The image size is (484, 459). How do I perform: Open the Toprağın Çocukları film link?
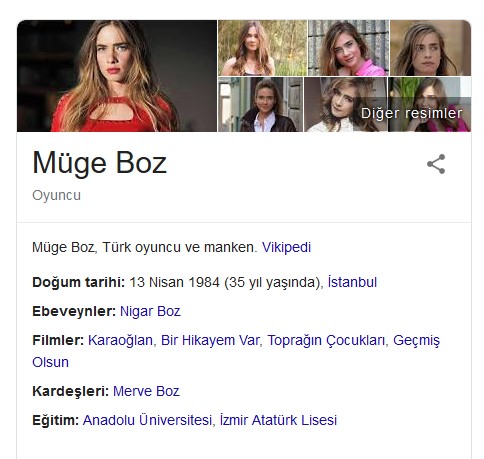[x=326, y=340]
